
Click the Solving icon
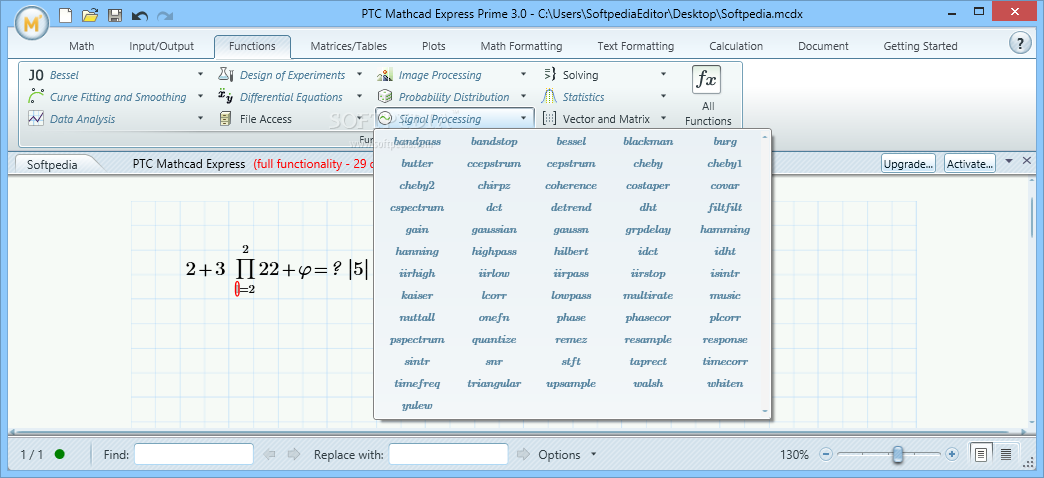549,75
